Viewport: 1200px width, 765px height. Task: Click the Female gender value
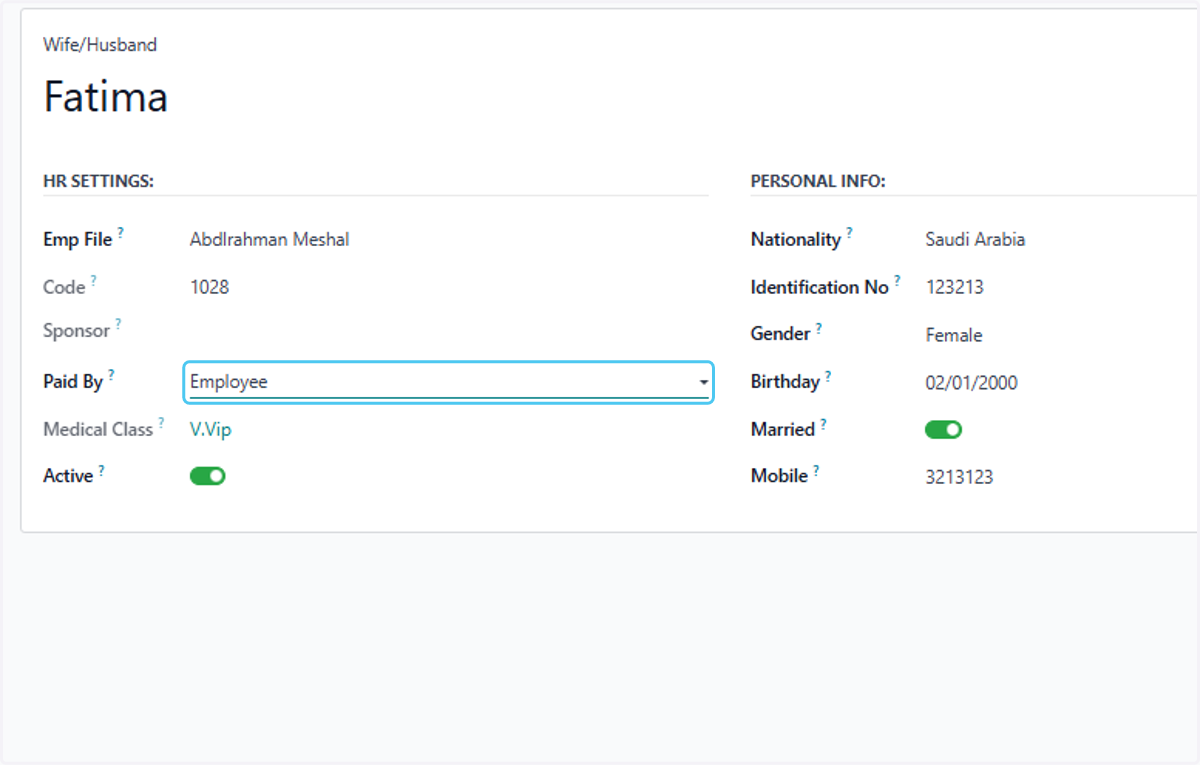tap(954, 335)
